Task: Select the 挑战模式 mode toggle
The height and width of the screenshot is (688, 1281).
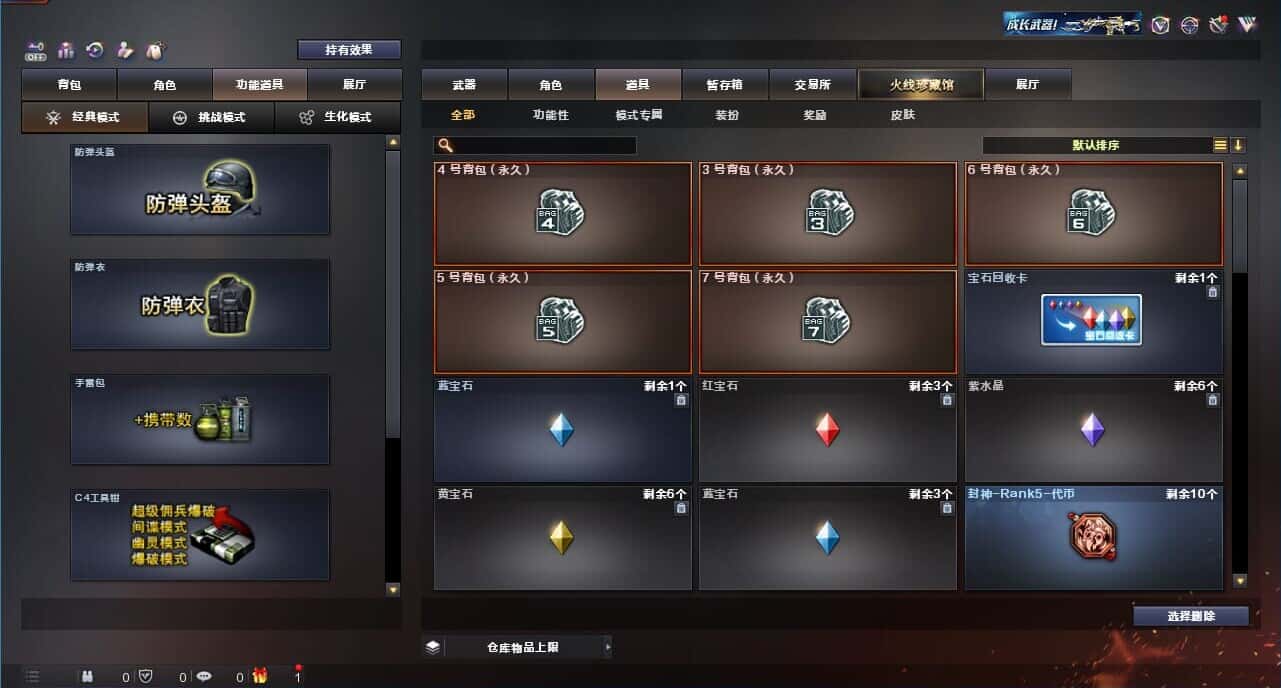Action: coord(210,117)
